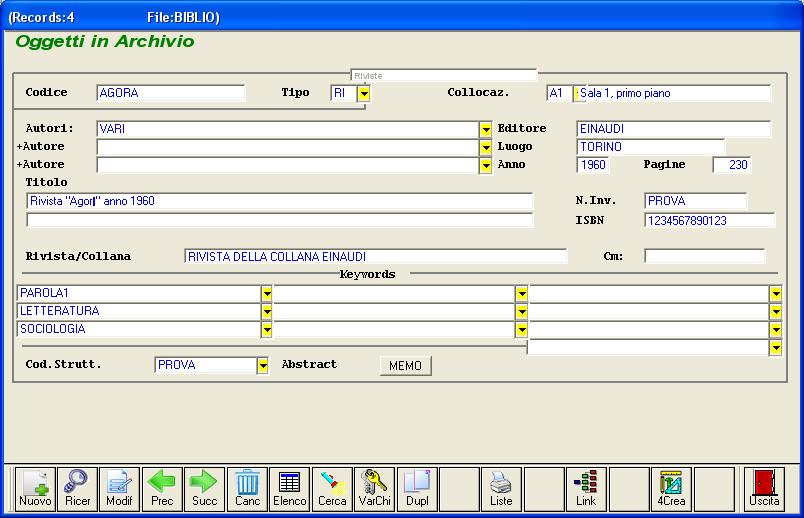Open middle keyword dropdown in PAROLA1 row
The image size is (804, 518).
pyautogui.click(x=521, y=293)
